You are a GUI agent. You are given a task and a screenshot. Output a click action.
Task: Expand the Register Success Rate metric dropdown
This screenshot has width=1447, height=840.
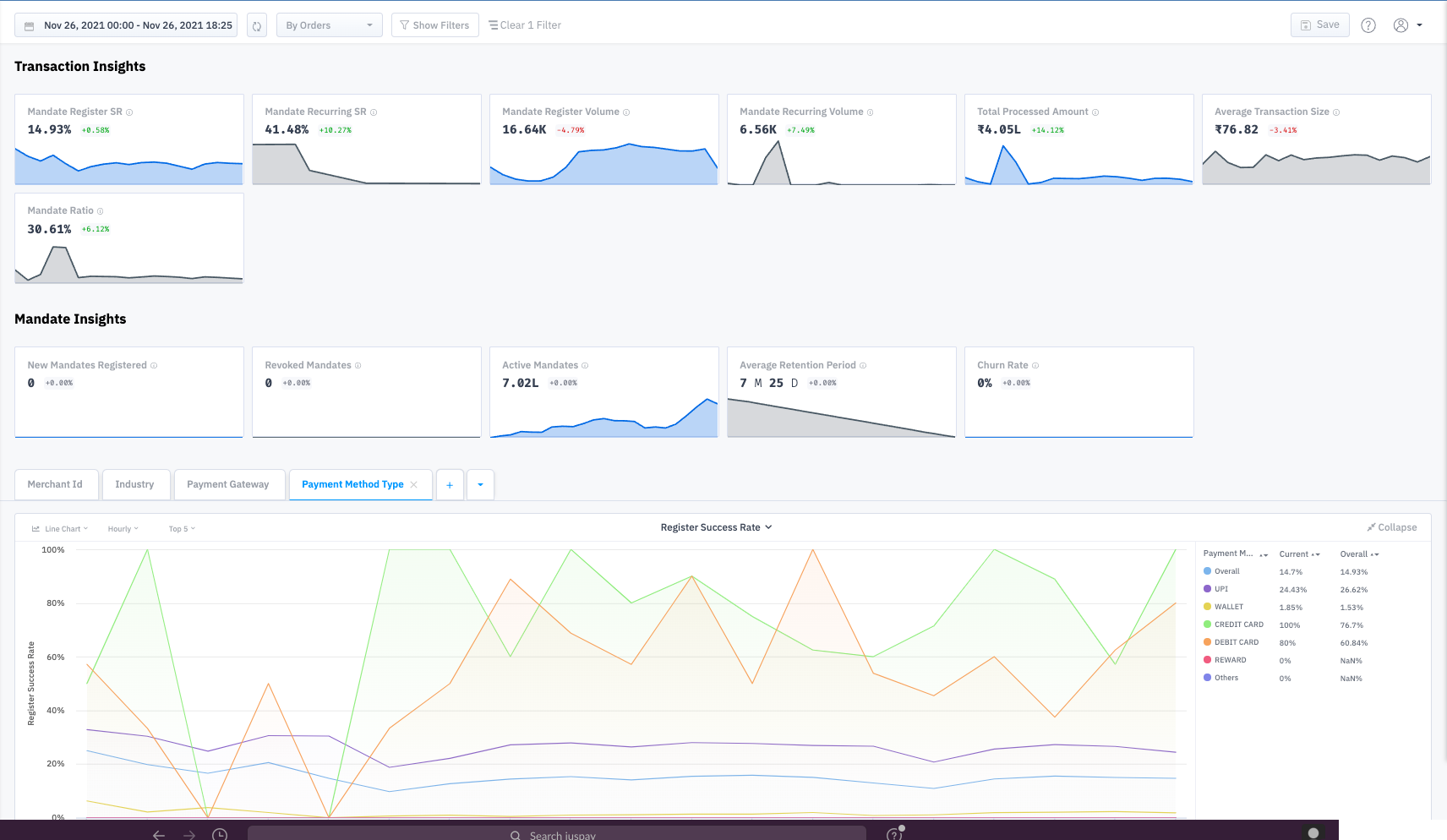click(716, 527)
